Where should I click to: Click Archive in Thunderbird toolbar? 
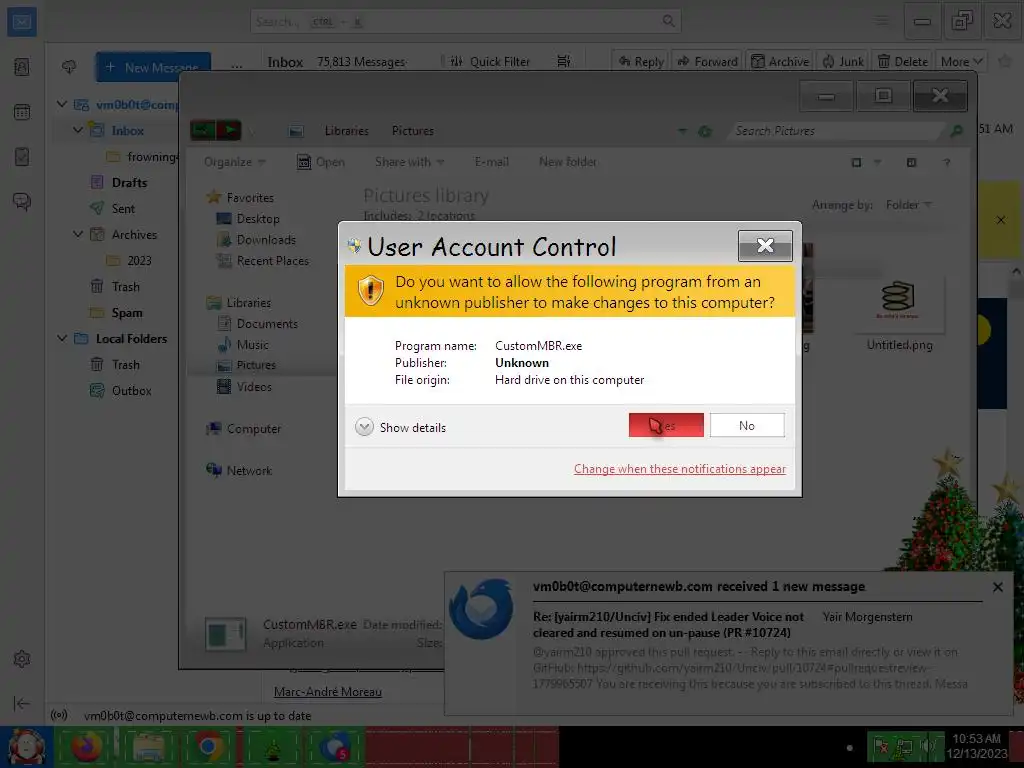780,61
